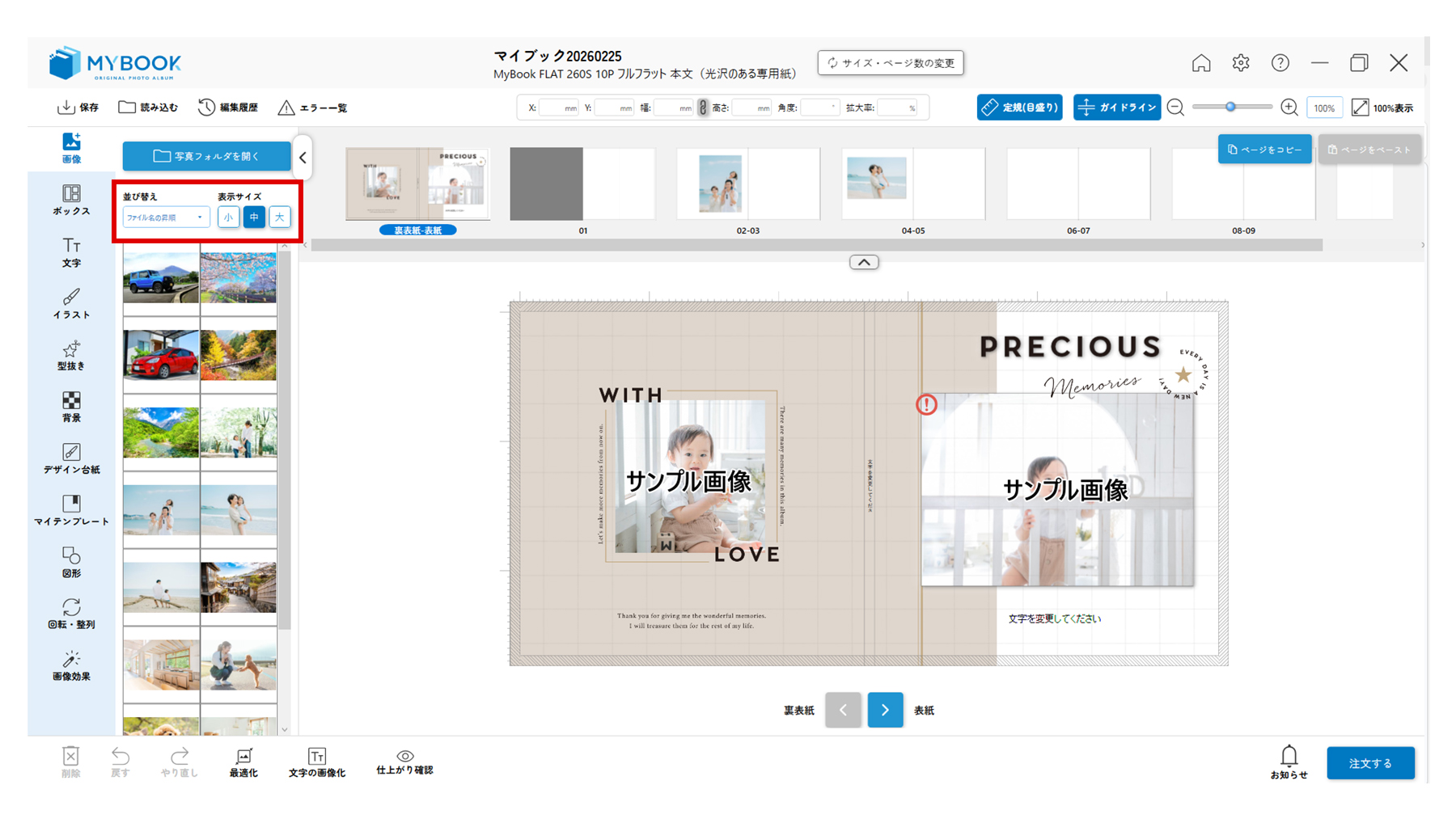Viewport: 1456px width, 819px height.
Task: Go to the home screen icon
Action: pyautogui.click(x=1201, y=63)
